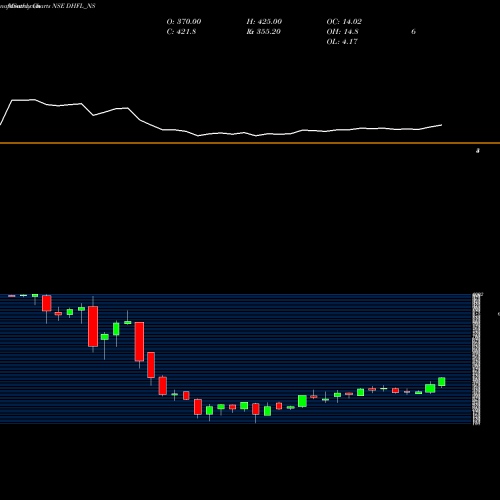Click the orange horizontal baseline
Image resolution: width=500 pixels, height=500 pixels.
tap(250, 143)
